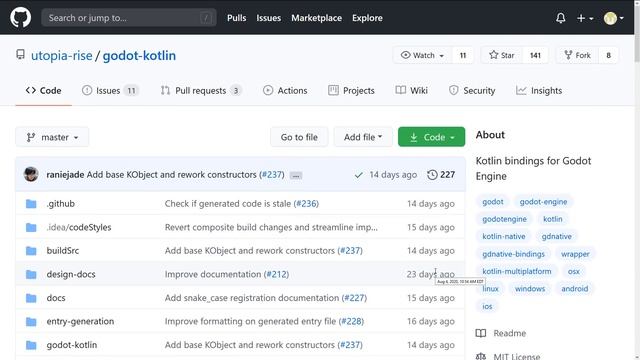Open the .github folder
640x360 pixels.
(60, 204)
